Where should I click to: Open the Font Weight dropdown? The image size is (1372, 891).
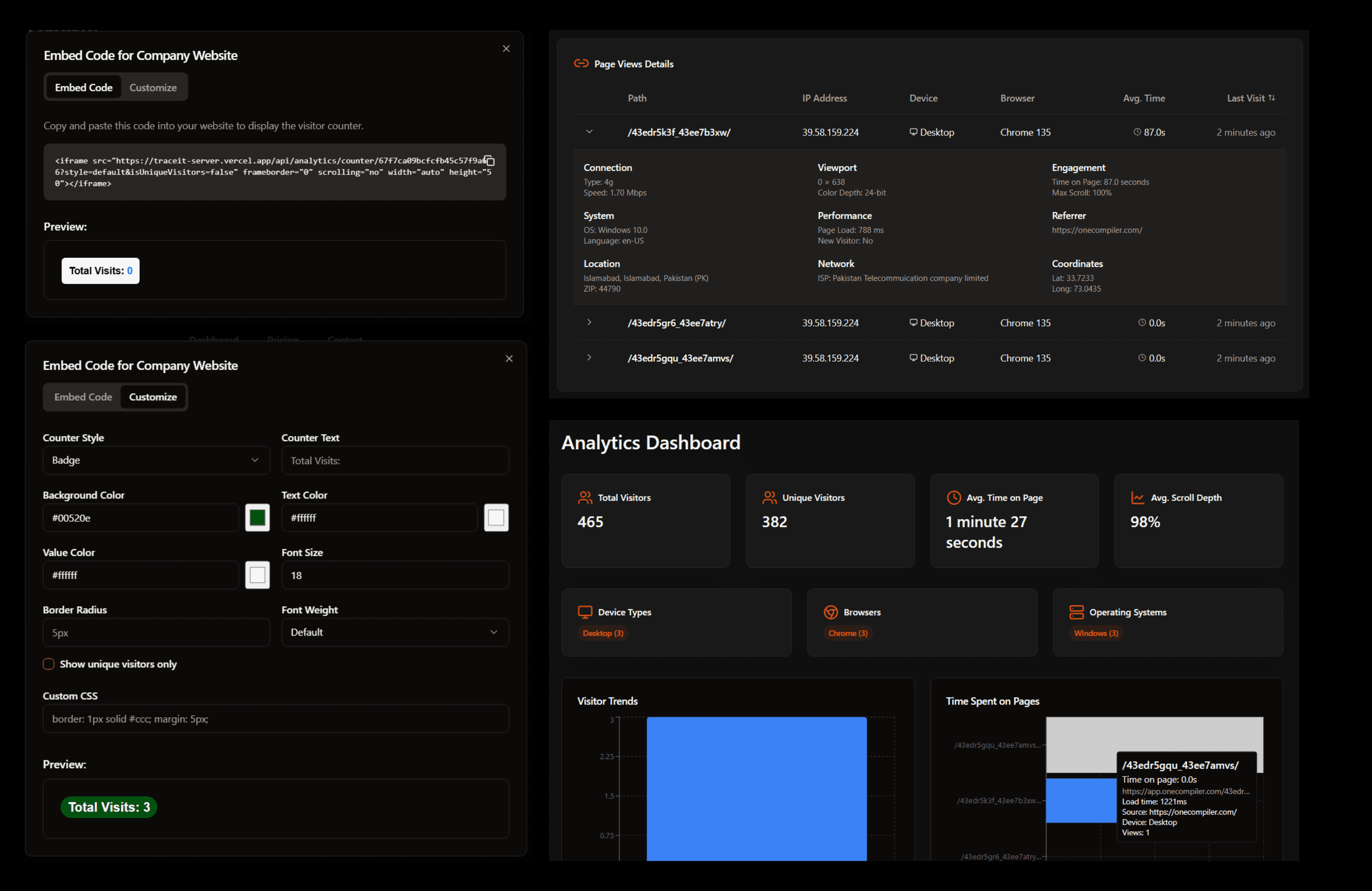(394, 632)
